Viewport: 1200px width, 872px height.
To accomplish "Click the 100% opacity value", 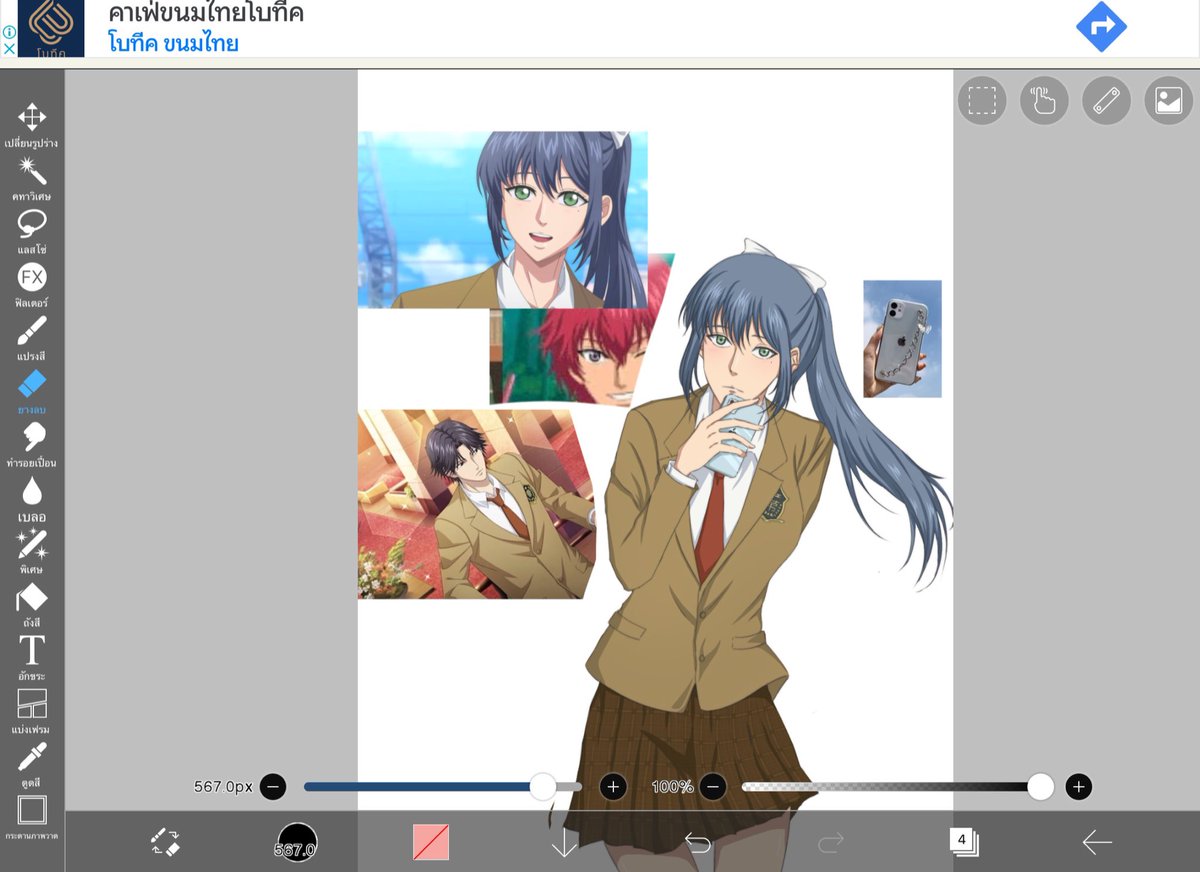I will tap(672, 787).
